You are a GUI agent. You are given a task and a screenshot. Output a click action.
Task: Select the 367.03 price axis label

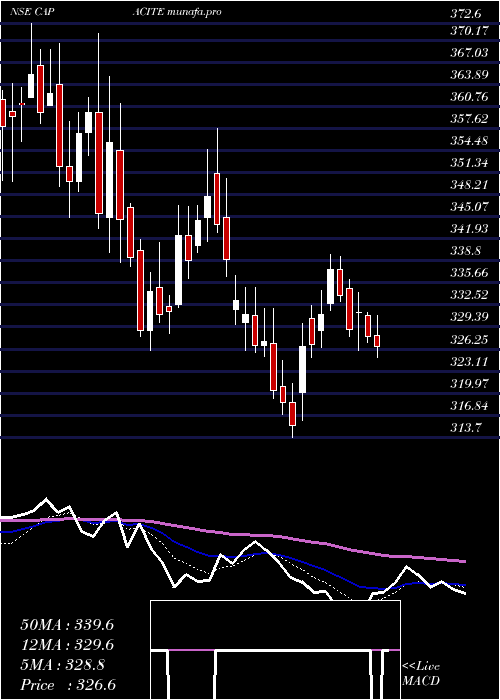tap(469, 53)
